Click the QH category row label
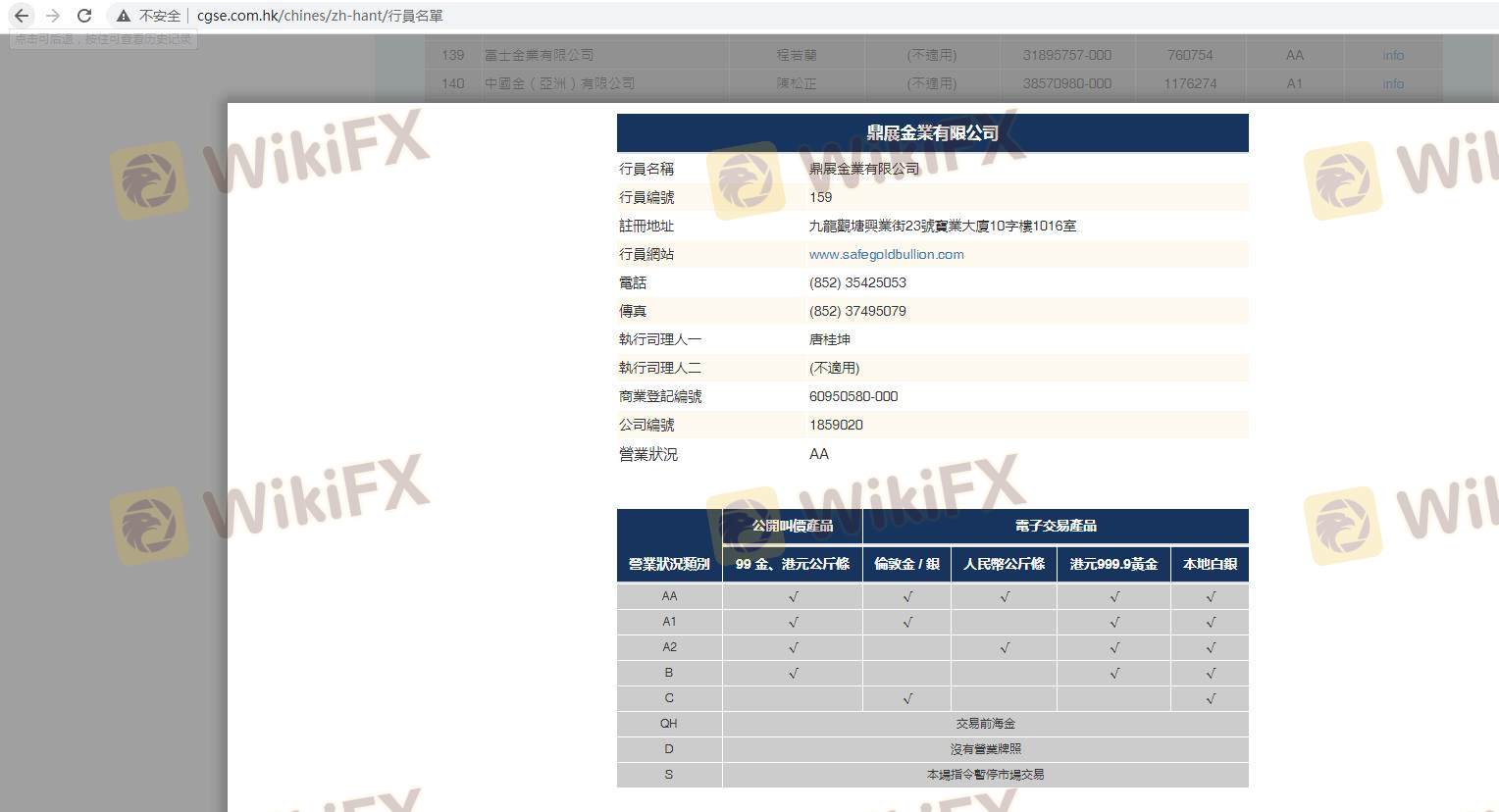This screenshot has width=1499, height=812. click(669, 724)
